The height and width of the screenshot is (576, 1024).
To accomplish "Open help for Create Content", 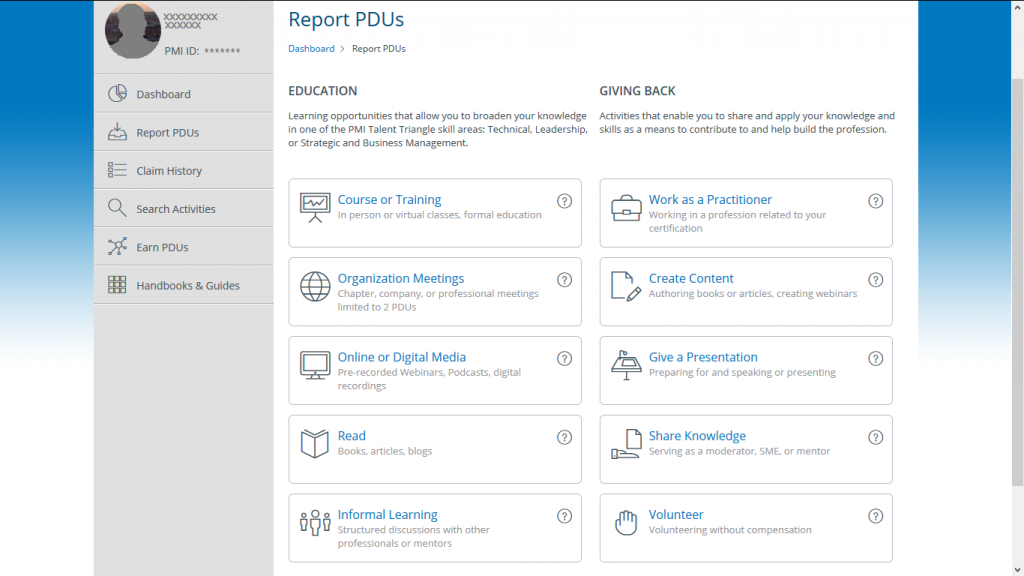I will [x=875, y=280].
